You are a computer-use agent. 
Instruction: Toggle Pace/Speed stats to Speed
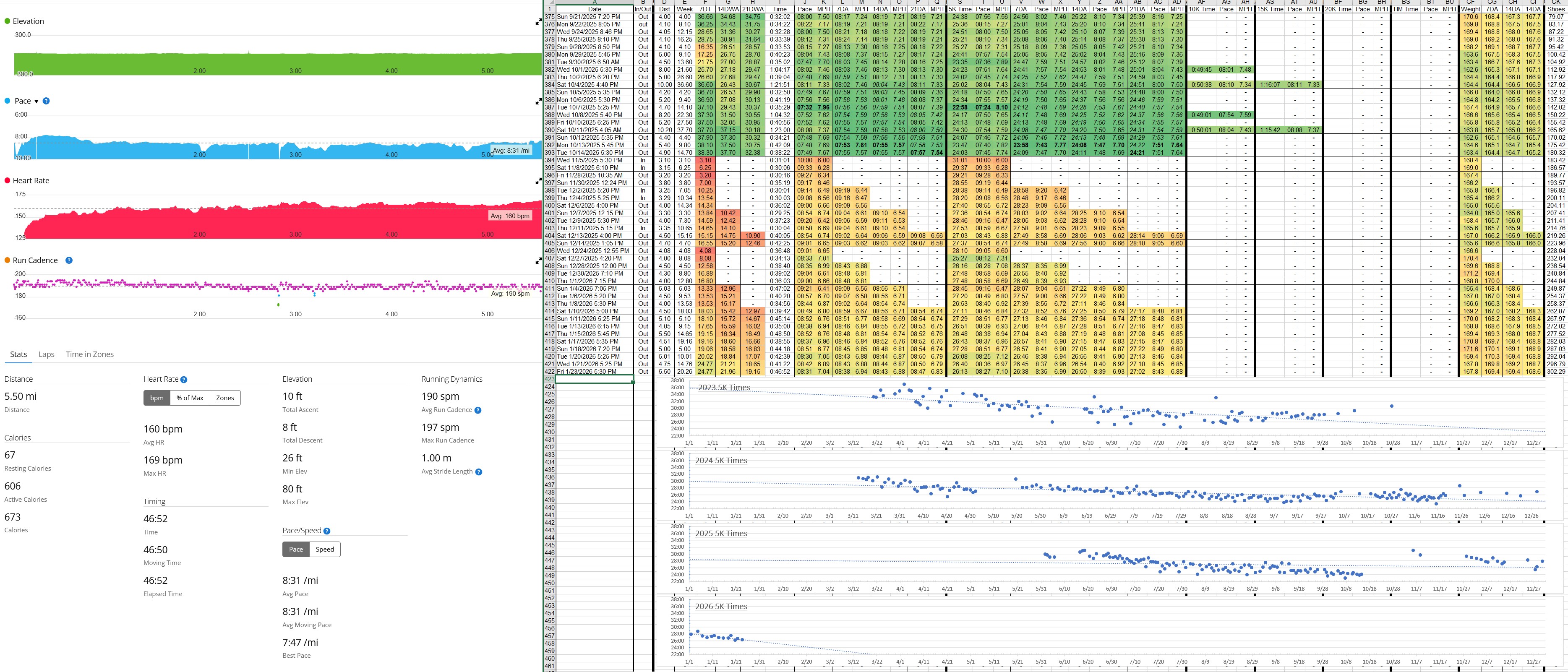324,550
